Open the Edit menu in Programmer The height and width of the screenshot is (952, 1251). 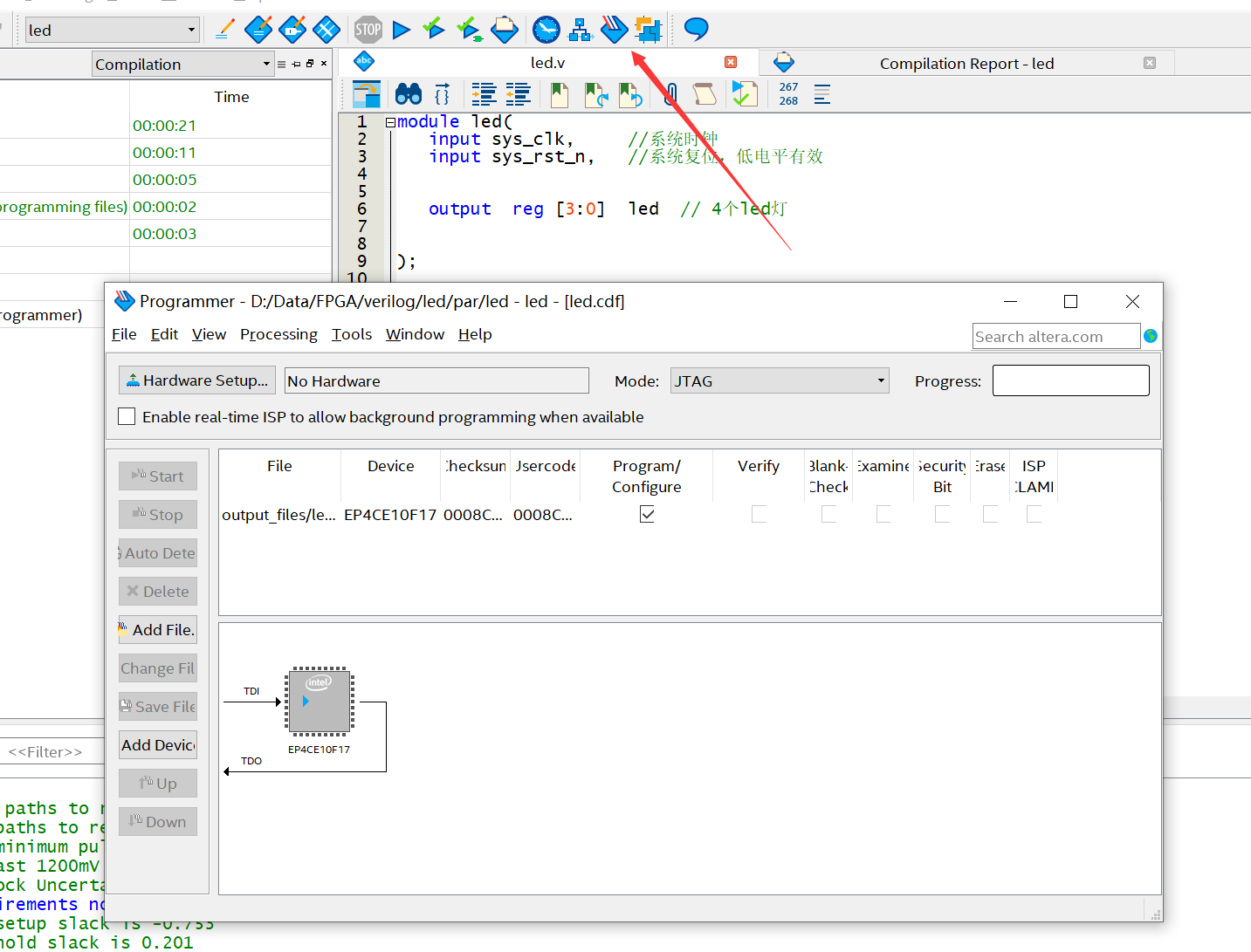[x=164, y=334]
